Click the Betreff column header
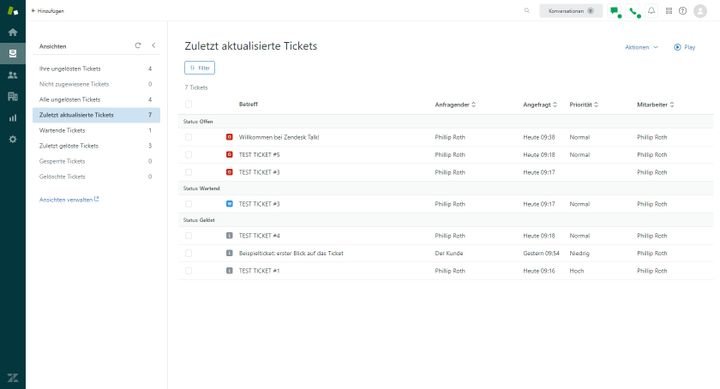Image resolution: width=720 pixels, height=389 pixels. 248,104
